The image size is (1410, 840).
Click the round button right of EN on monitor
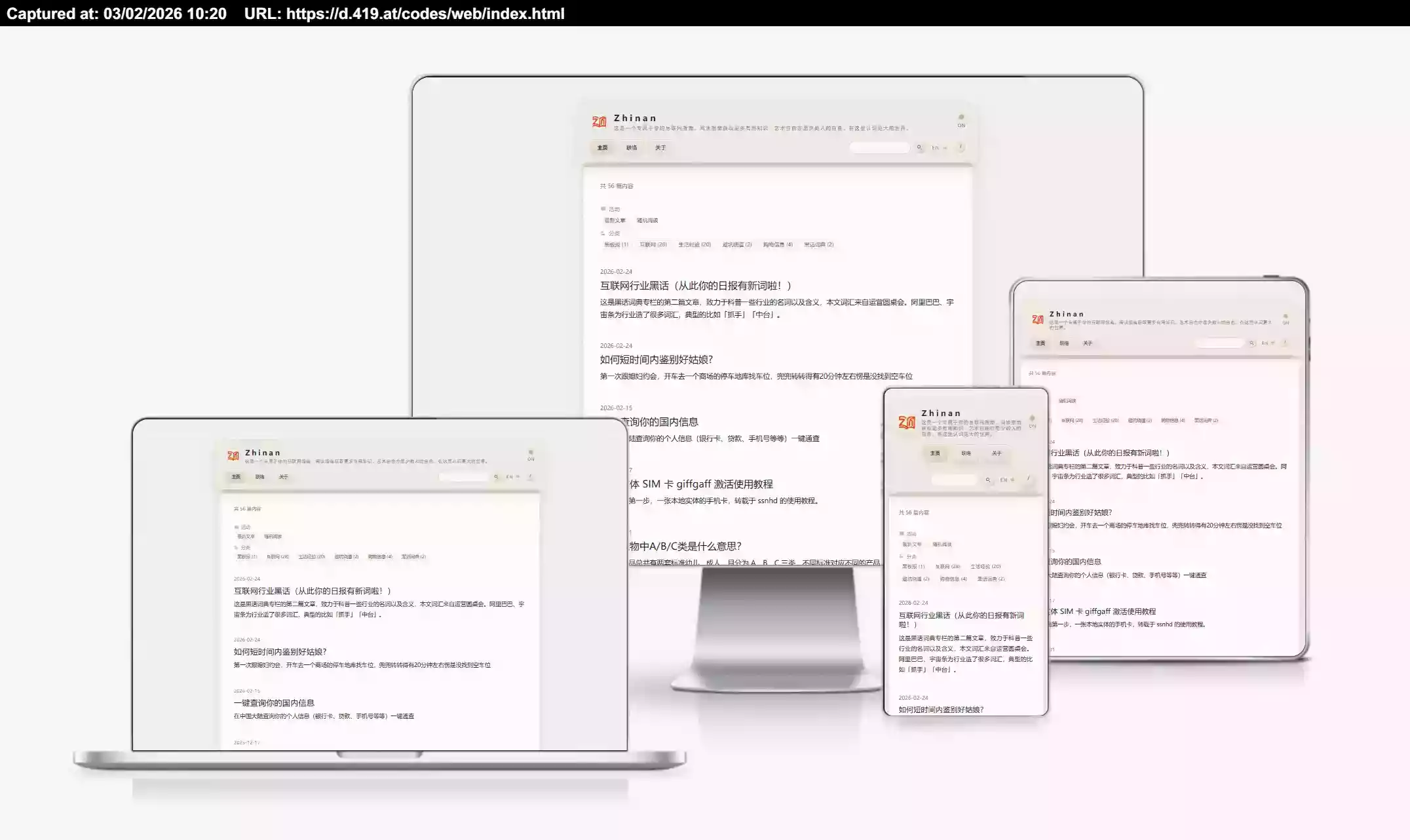[961, 147]
